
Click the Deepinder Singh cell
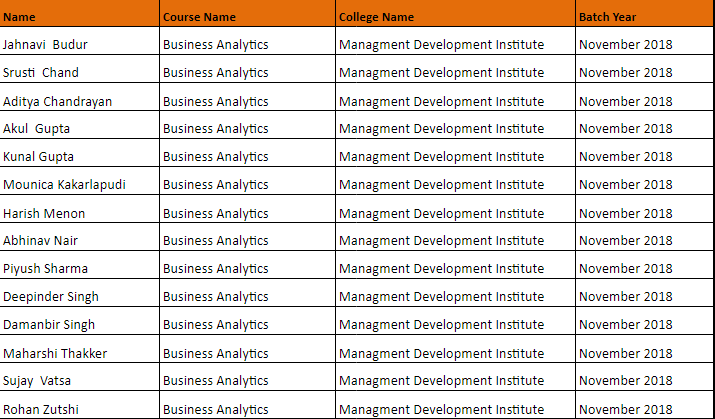pyautogui.click(x=51, y=296)
